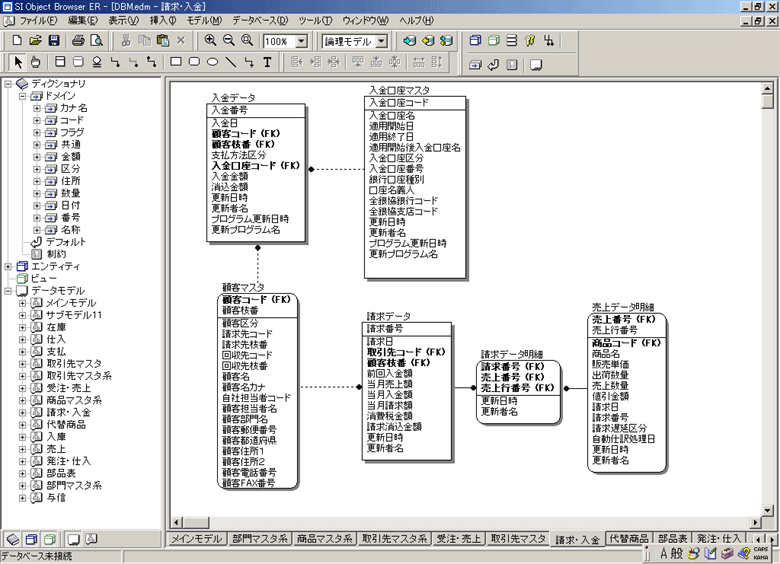Select the ビュー tree item
Screen dimensions: 780x564
[44, 279]
